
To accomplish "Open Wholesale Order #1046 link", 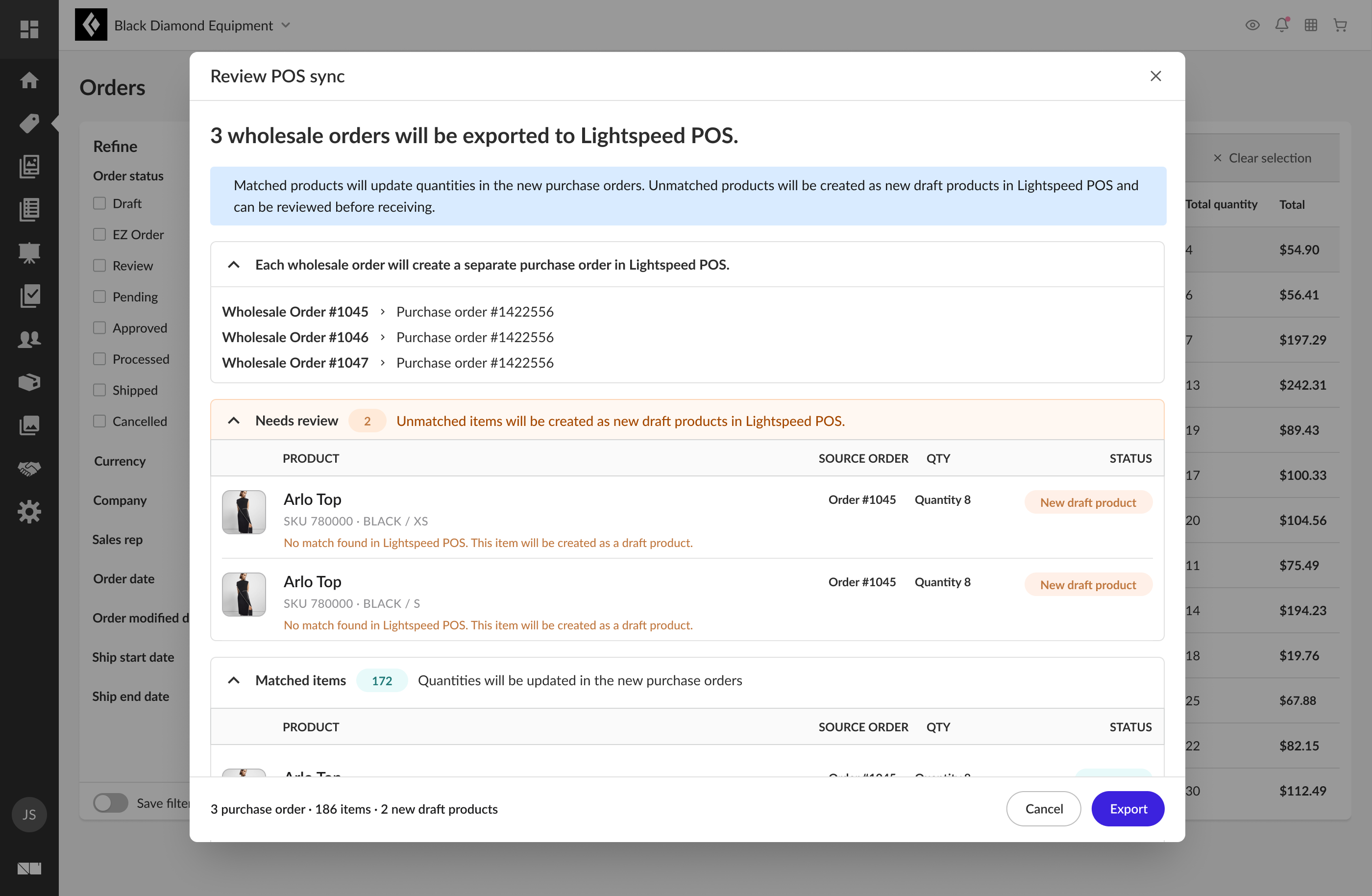I will coord(295,337).
